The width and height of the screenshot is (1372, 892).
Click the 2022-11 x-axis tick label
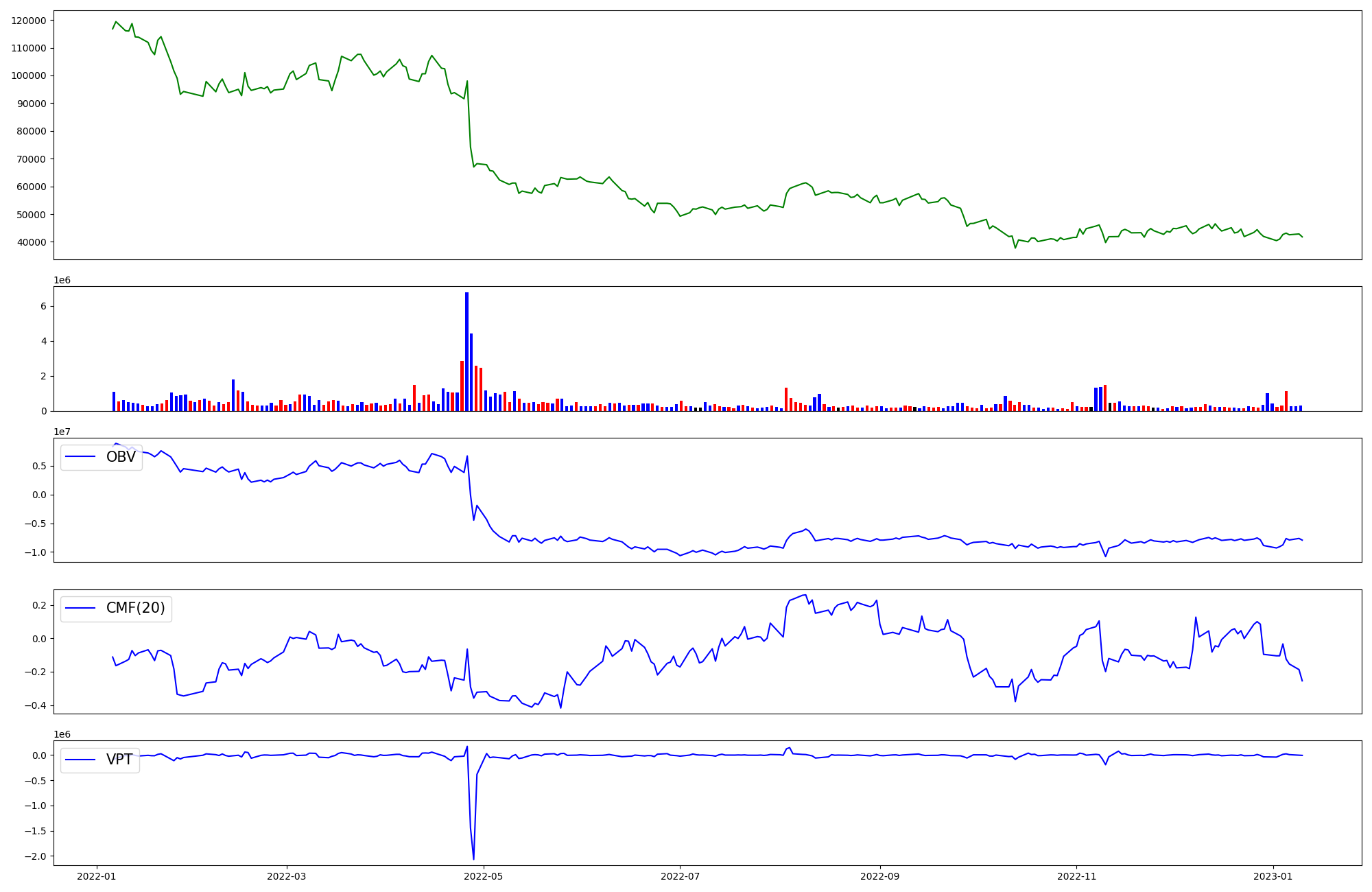click(x=1076, y=876)
